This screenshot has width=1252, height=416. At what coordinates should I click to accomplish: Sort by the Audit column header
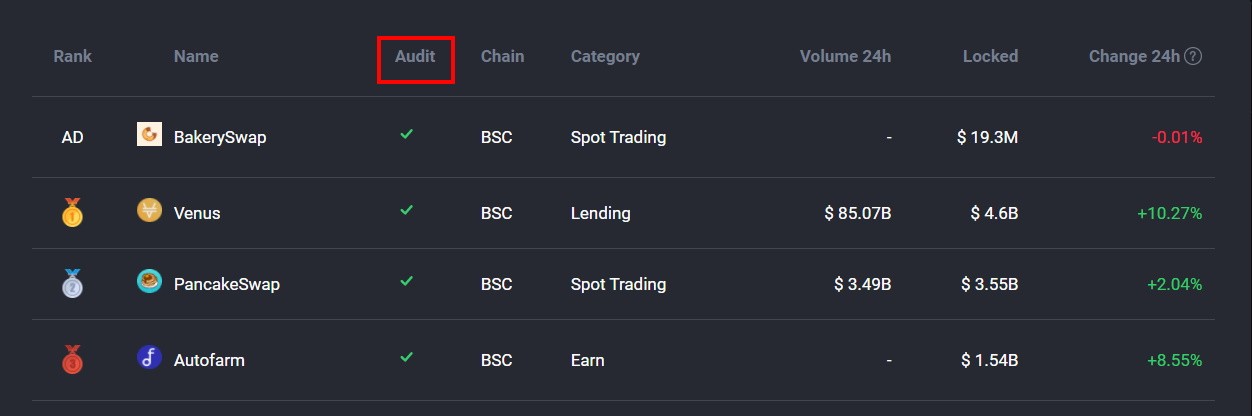[415, 57]
